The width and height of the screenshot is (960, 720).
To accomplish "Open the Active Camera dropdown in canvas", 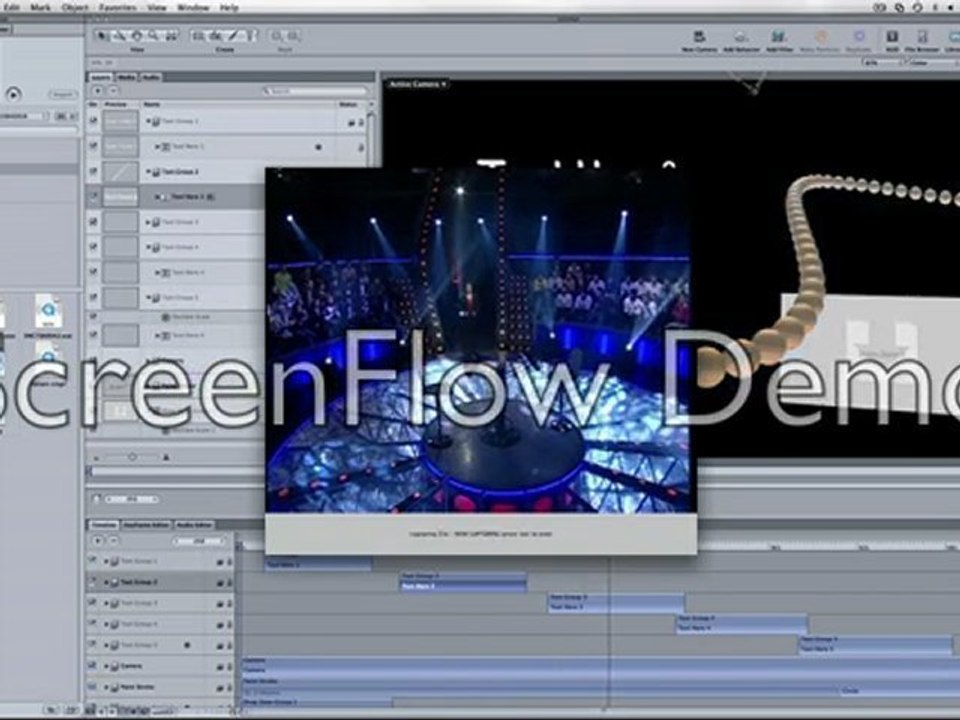I will coord(418,84).
